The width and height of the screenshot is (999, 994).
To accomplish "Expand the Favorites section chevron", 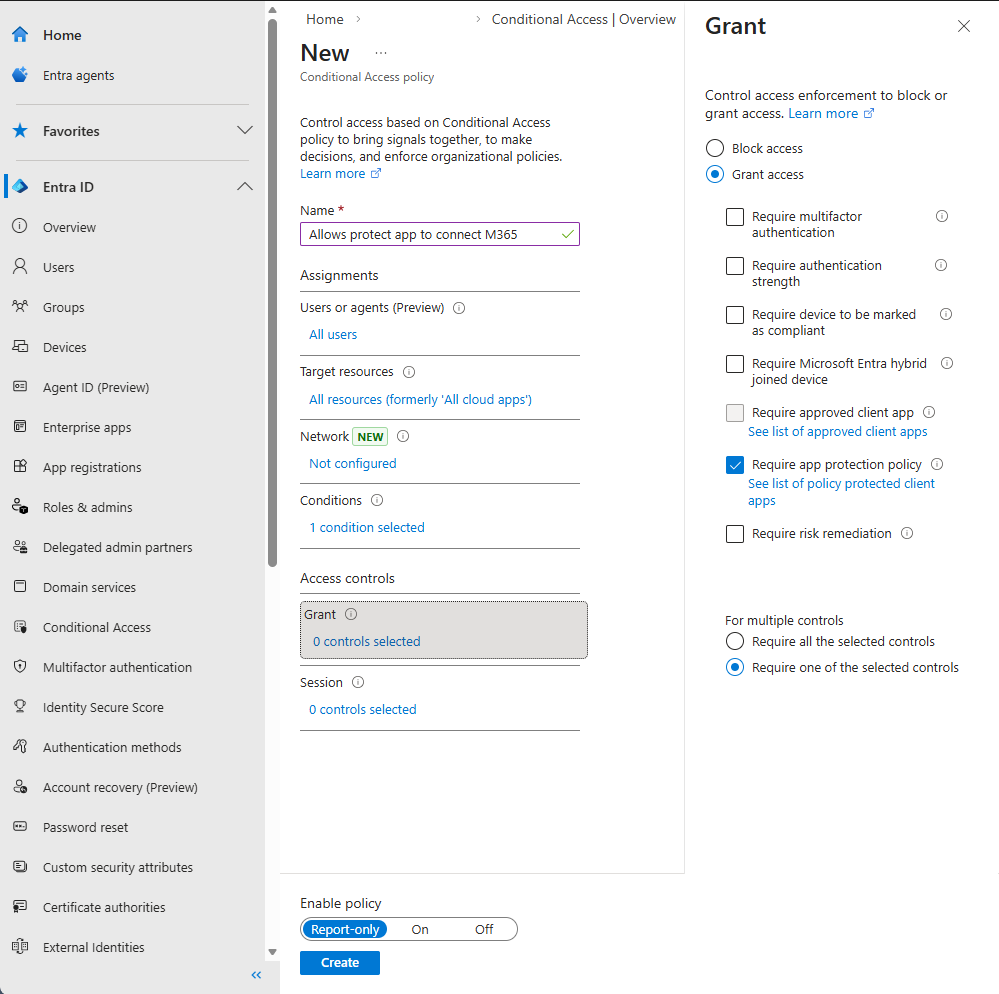I will click(245, 131).
